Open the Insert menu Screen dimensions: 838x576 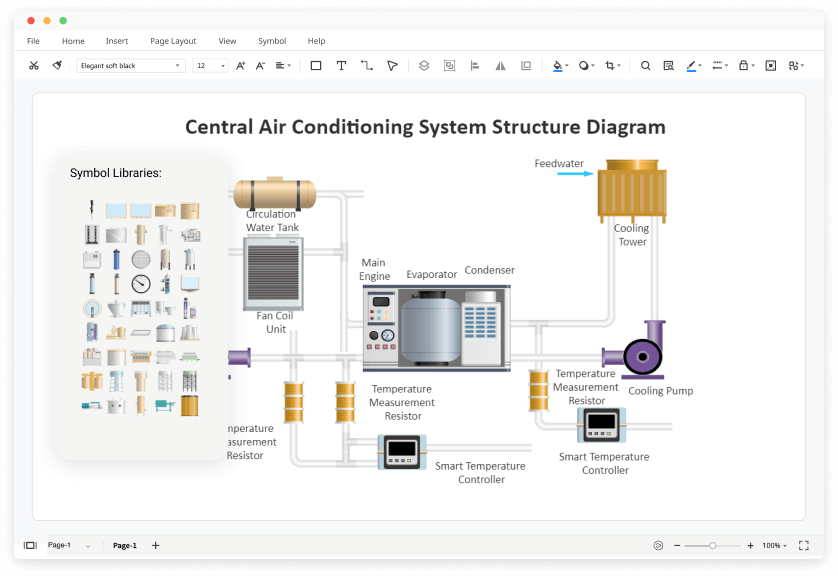pos(117,41)
